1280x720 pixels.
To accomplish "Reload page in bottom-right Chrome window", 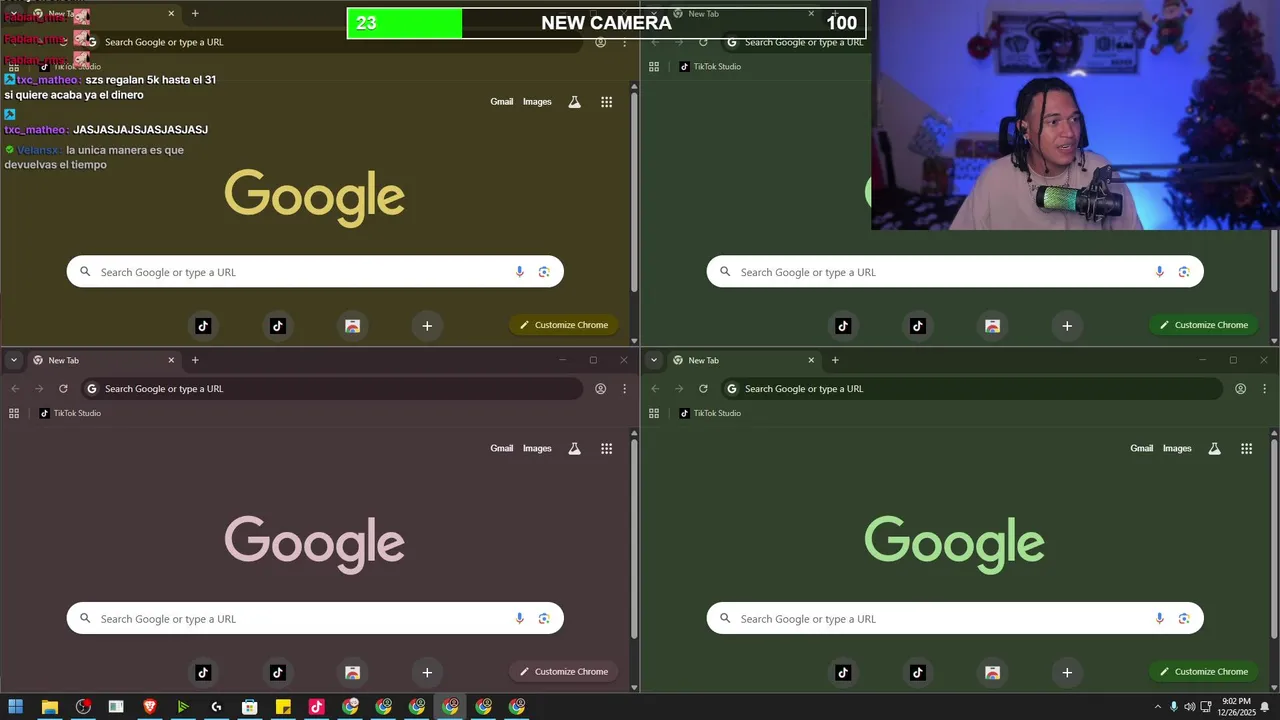I will [x=703, y=389].
